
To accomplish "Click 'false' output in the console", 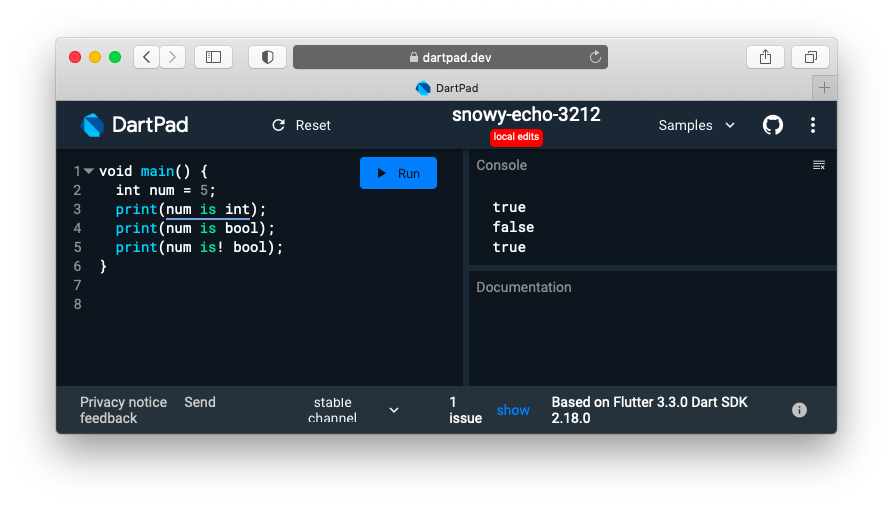I will (513, 227).
